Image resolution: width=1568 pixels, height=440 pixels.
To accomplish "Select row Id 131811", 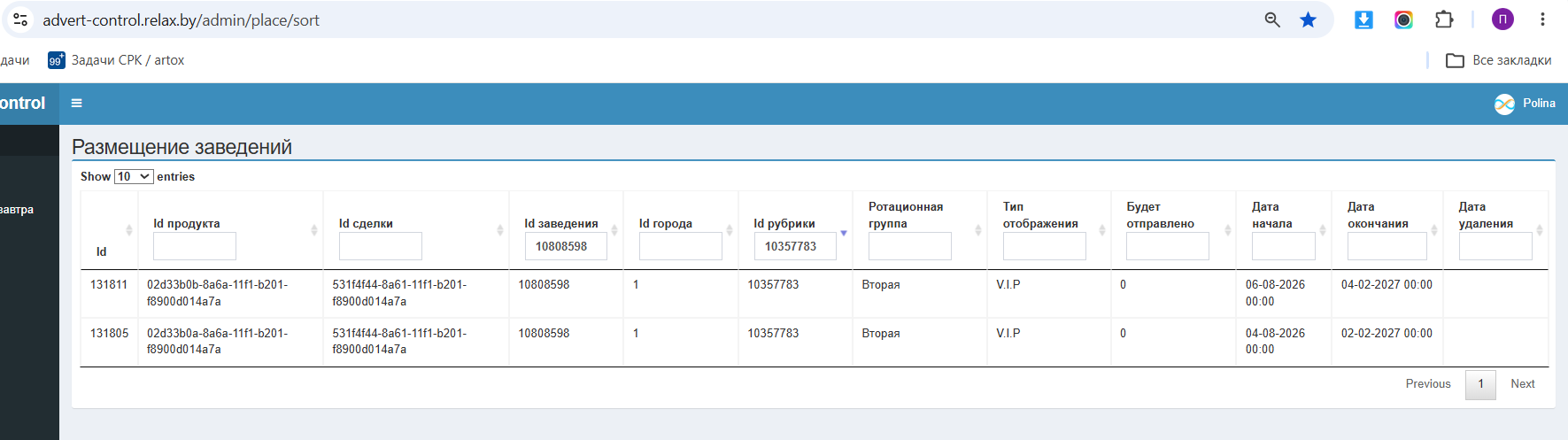I will pyautogui.click(x=109, y=285).
